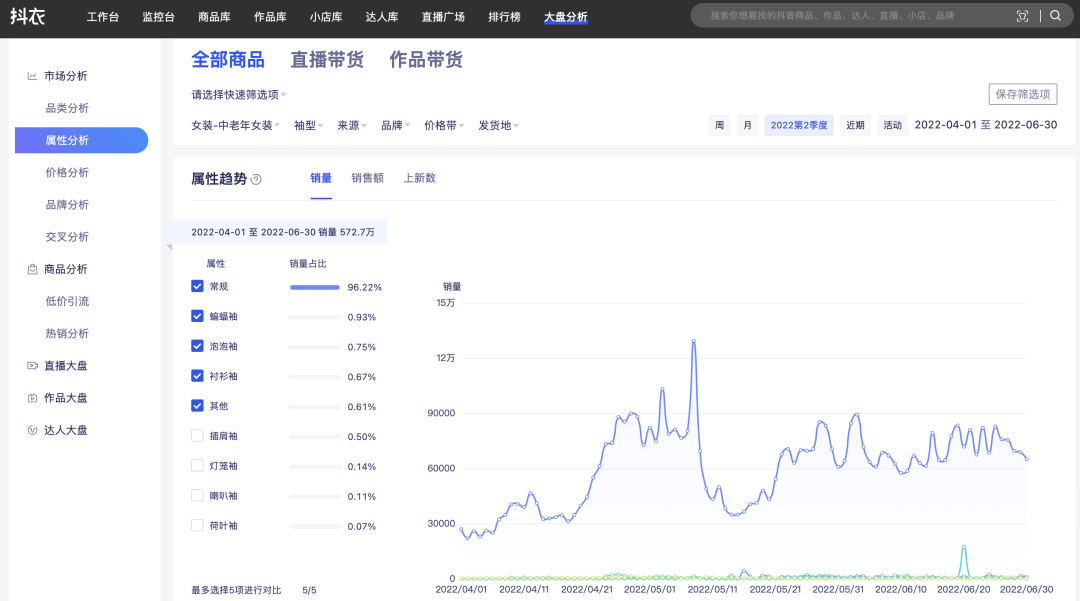Click the 作品大盘 sidebar icon
The image size is (1080, 601).
click(32, 398)
